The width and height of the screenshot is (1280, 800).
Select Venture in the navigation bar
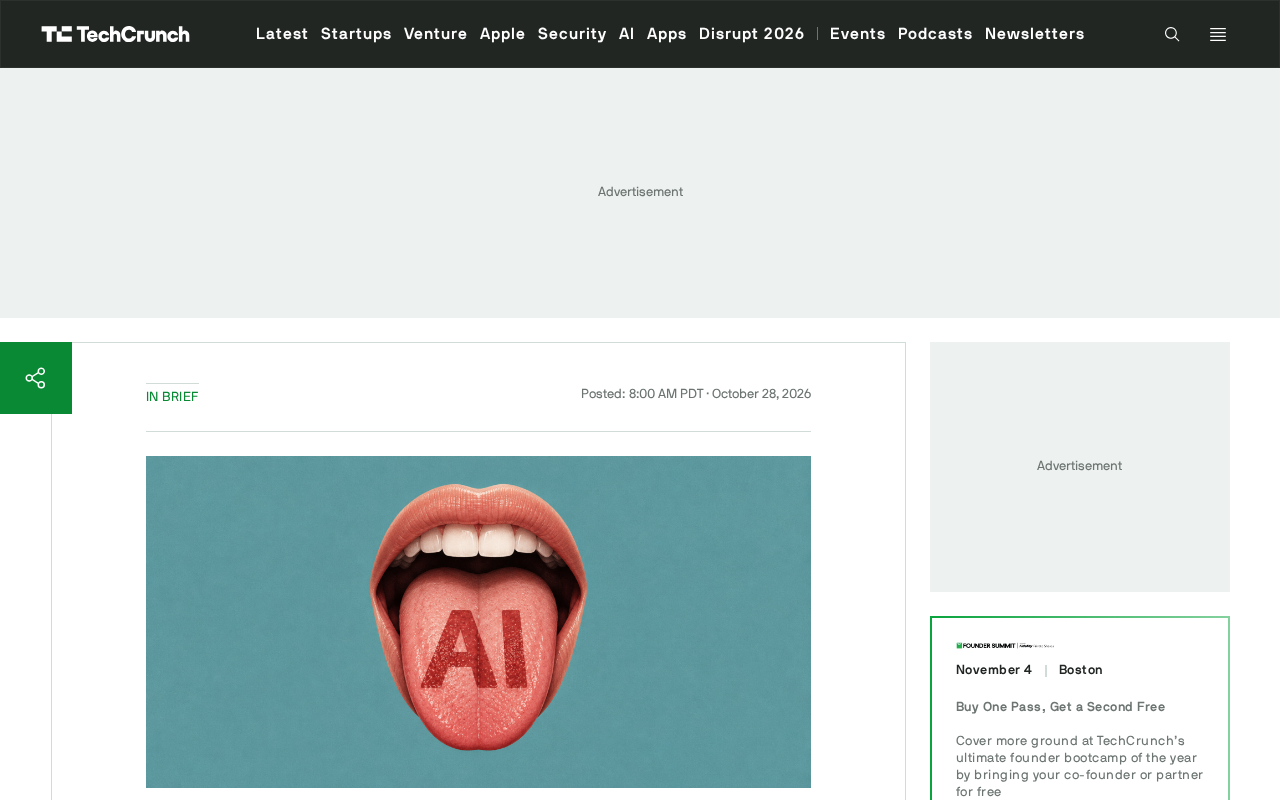click(436, 34)
